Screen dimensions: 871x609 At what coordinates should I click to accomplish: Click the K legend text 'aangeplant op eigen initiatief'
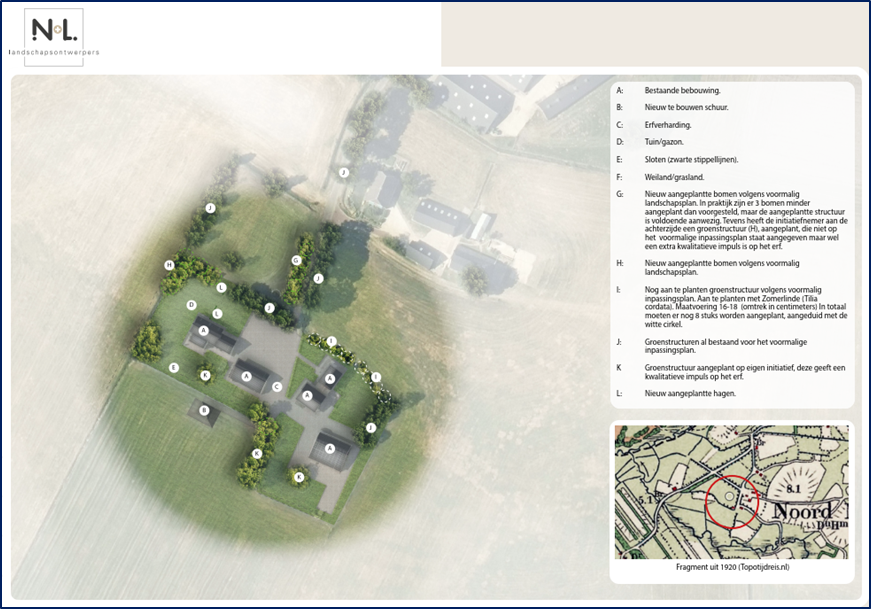(x=745, y=372)
